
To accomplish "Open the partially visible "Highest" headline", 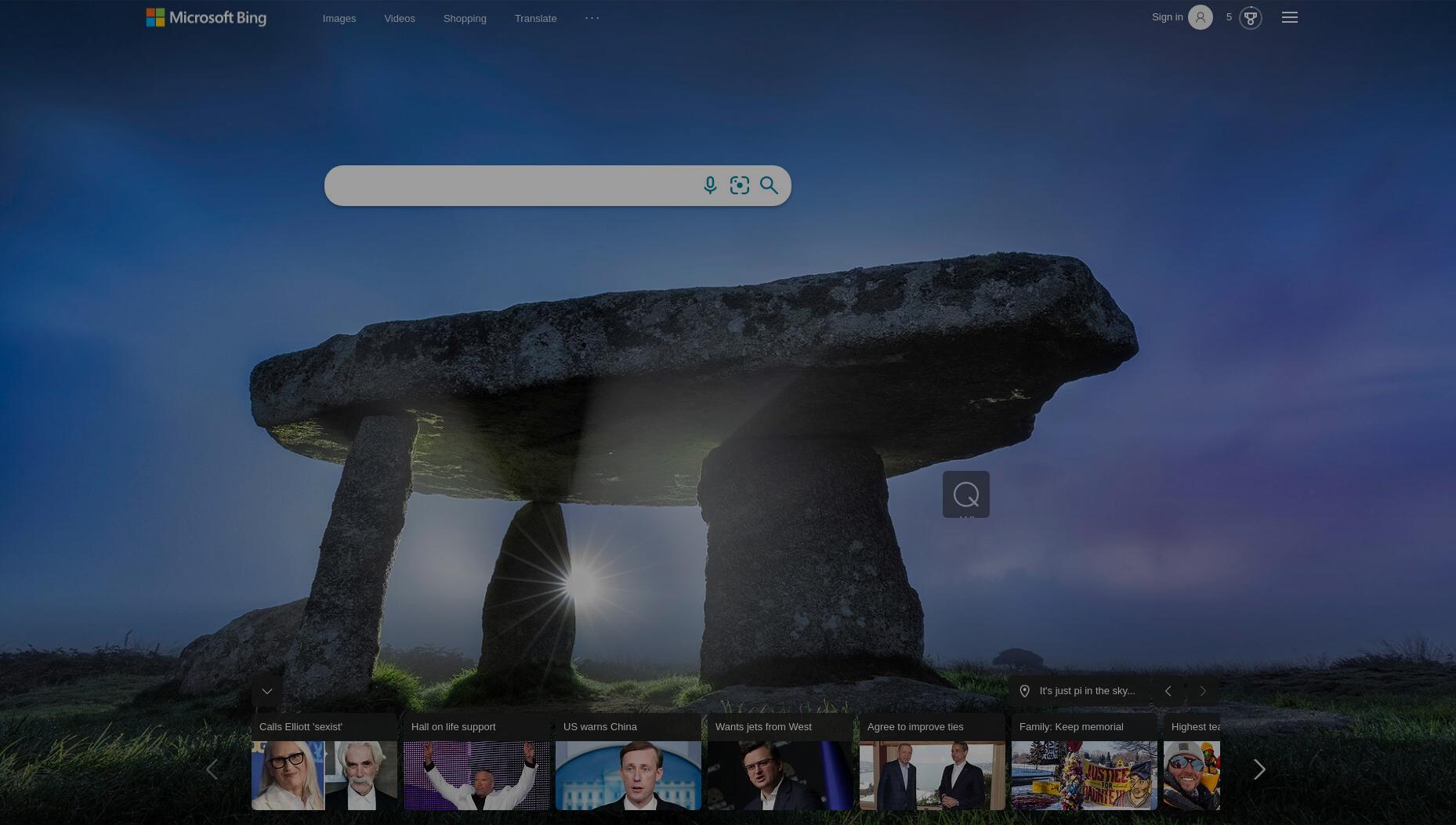I will 1196,727.
